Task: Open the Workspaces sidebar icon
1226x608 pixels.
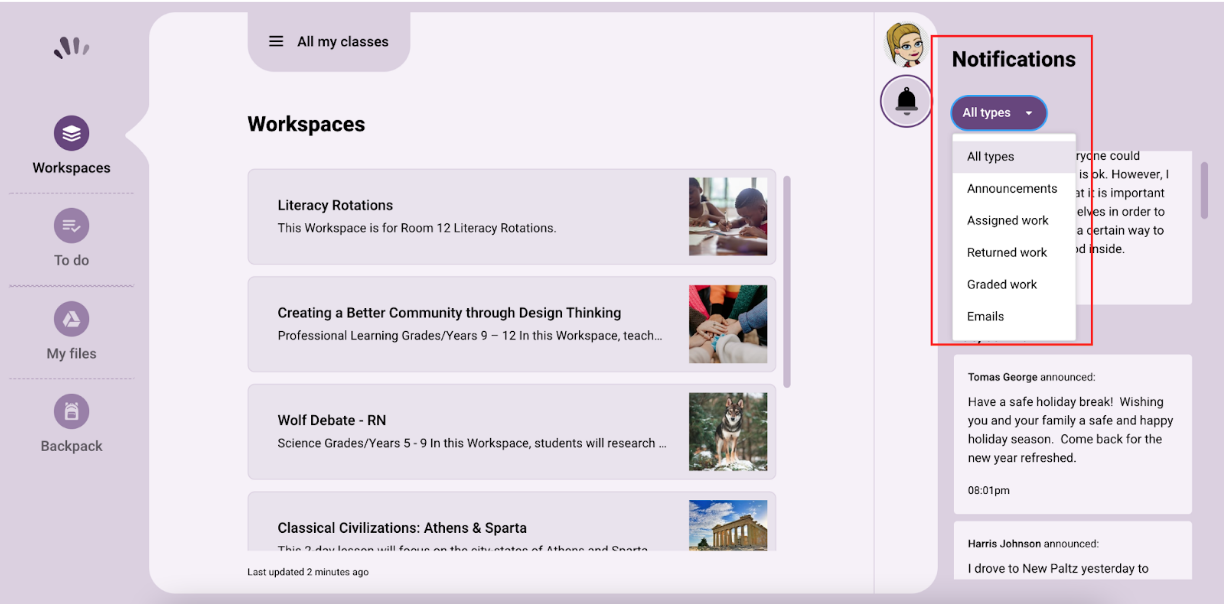Action: click(71, 134)
